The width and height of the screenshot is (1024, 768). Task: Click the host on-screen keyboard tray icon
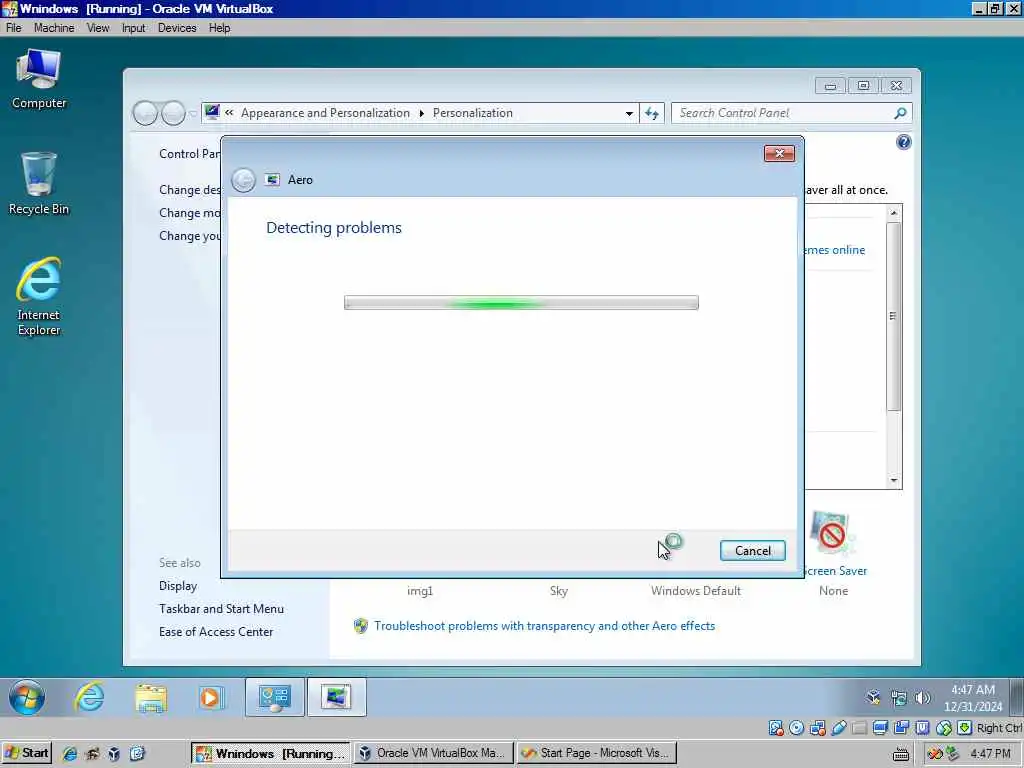point(901,754)
